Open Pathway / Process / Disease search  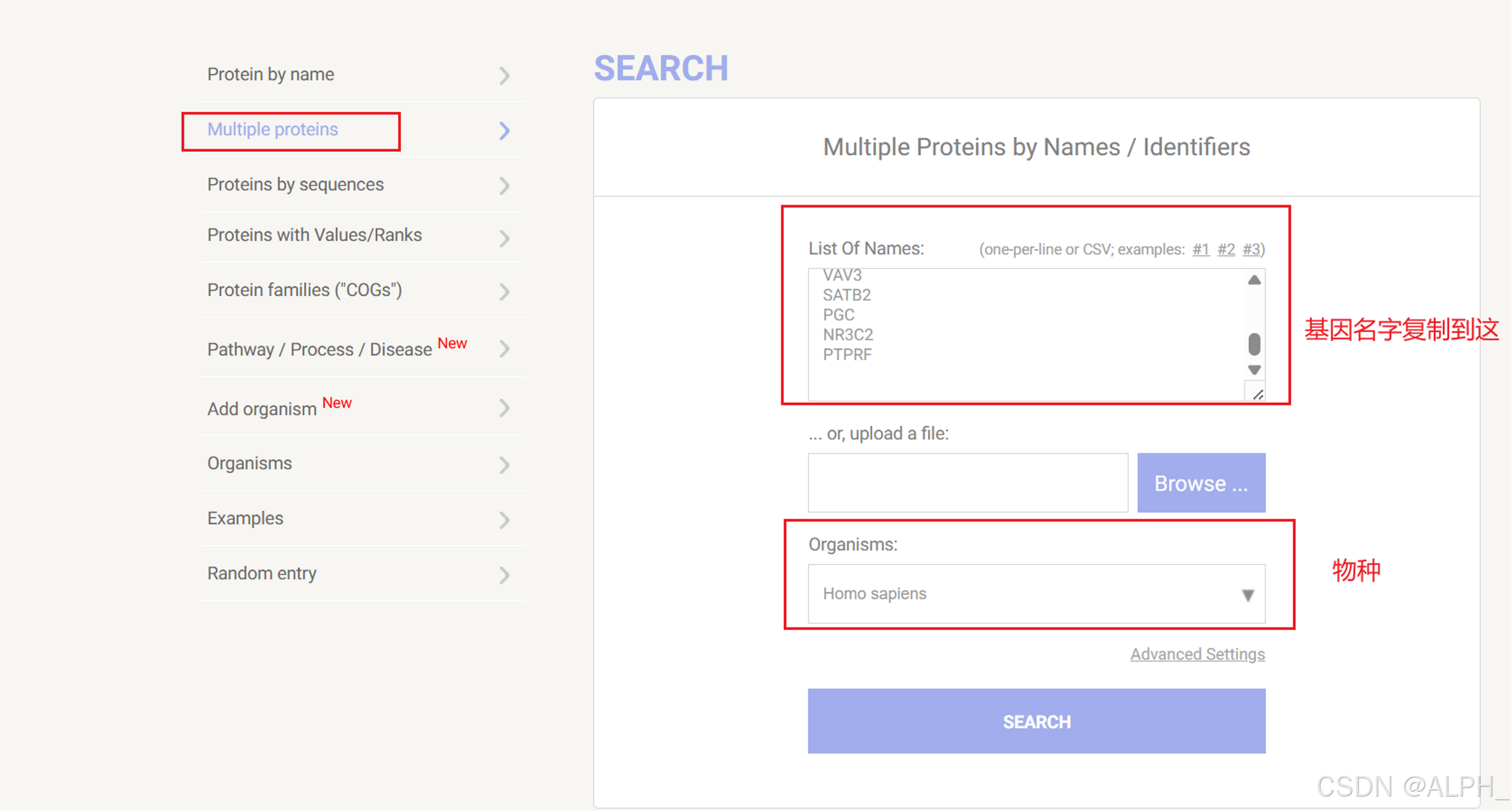coord(320,350)
